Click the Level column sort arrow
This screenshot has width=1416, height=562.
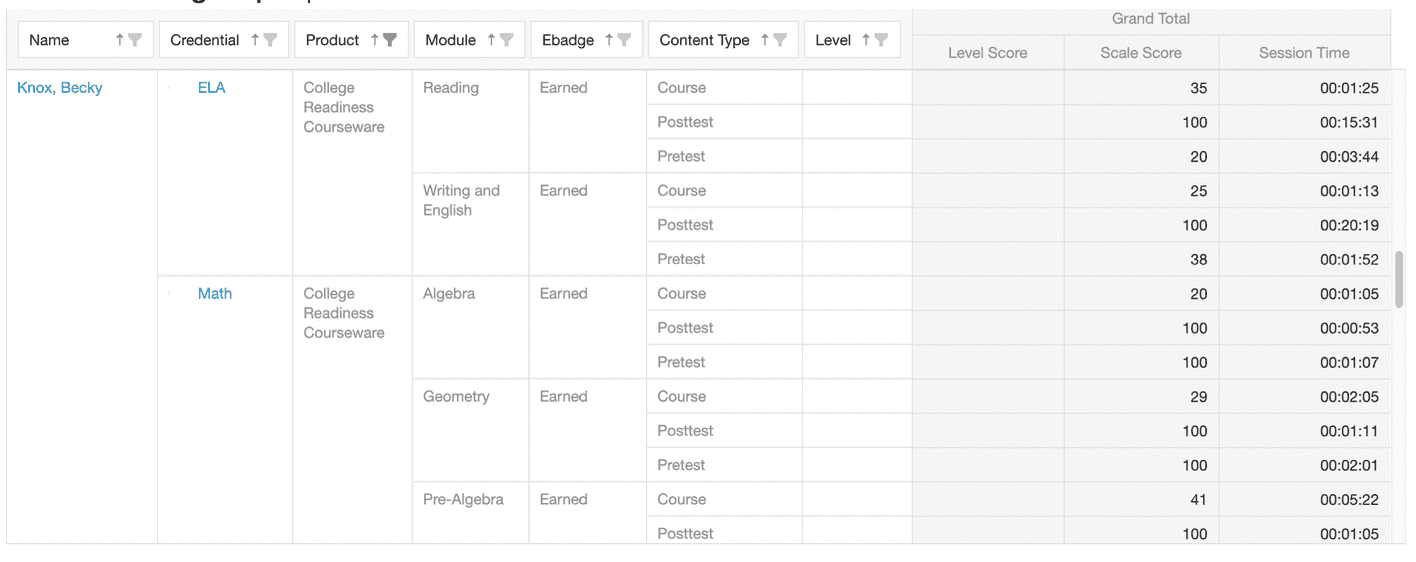866,40
